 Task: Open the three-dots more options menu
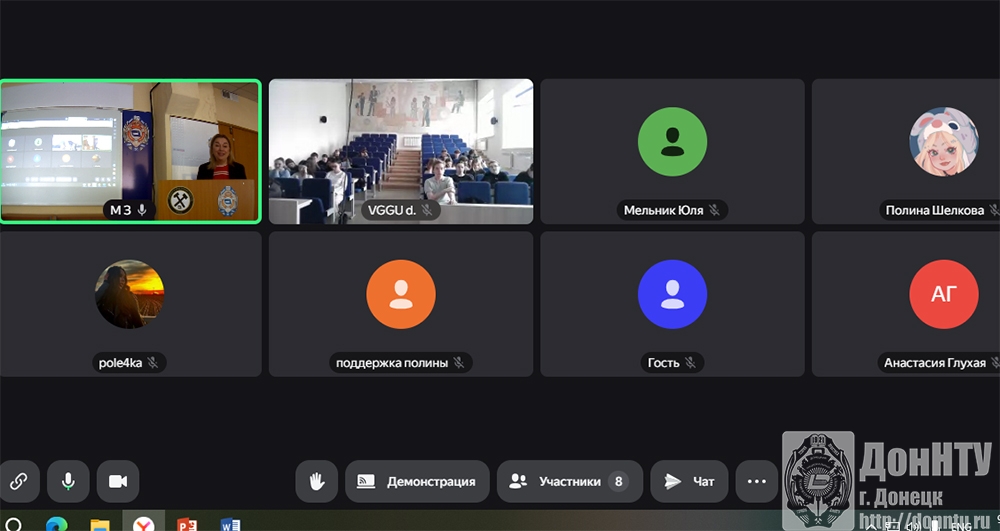tap(756, 481)
